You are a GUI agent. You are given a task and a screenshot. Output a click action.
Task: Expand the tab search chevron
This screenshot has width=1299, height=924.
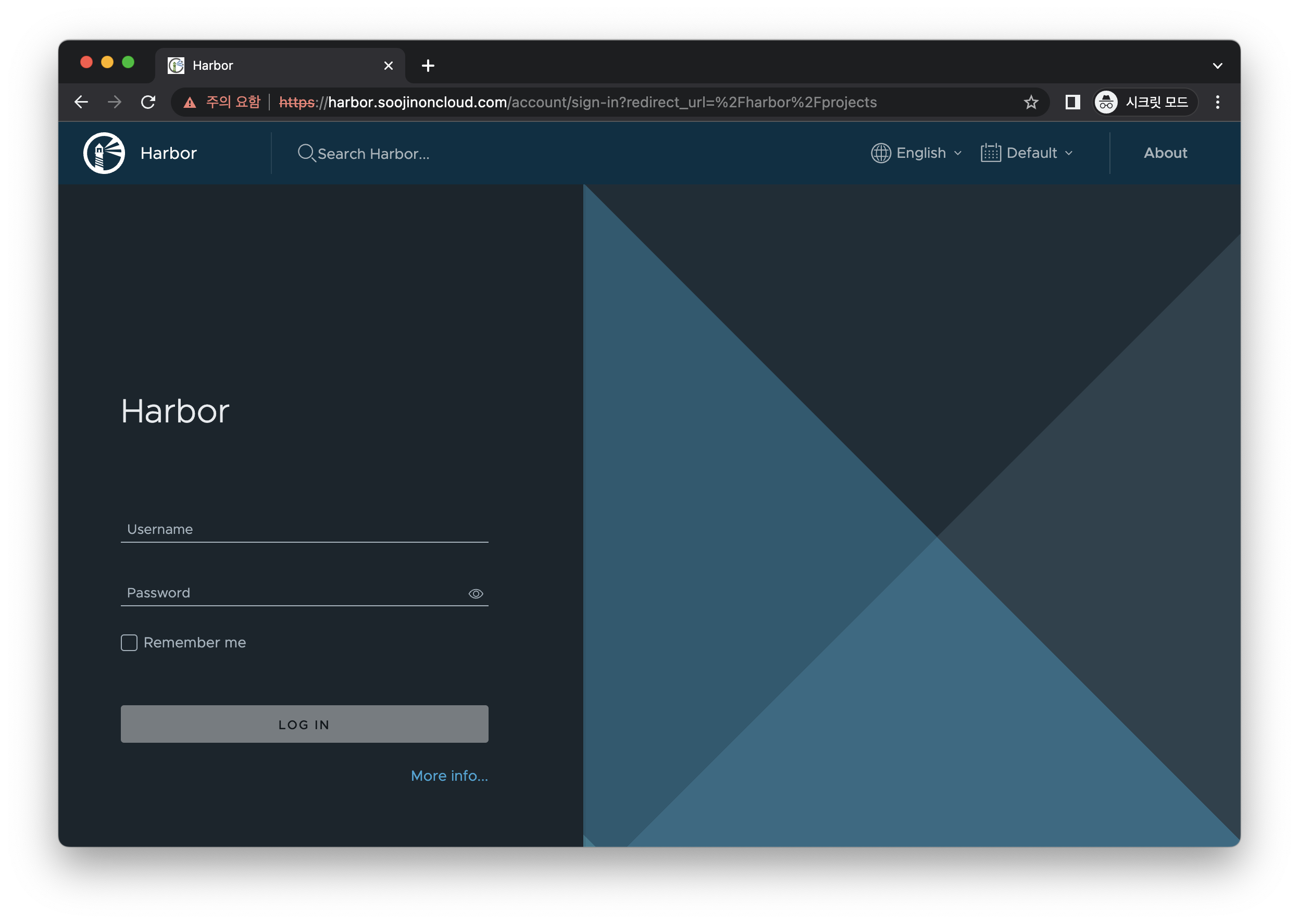point(1218,66)
